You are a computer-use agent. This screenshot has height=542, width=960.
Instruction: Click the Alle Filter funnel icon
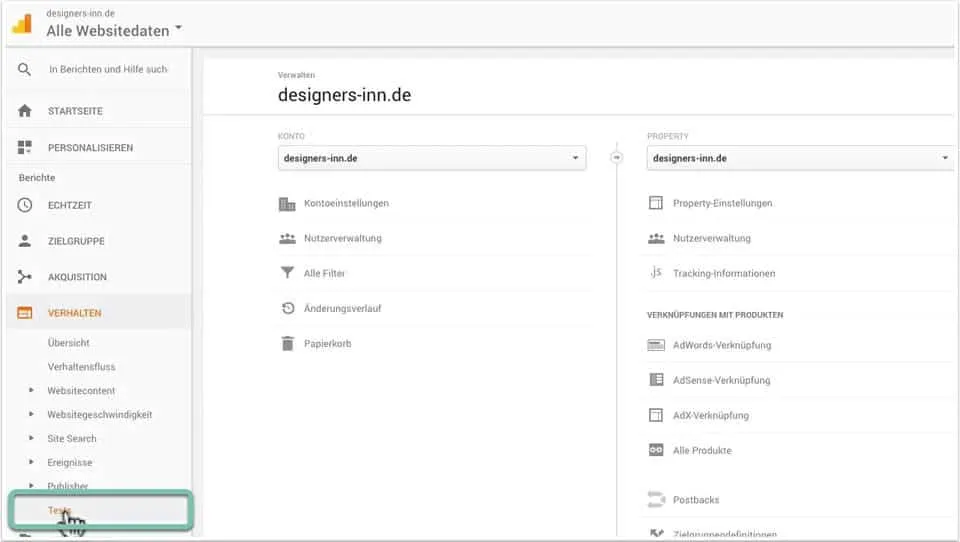[288, 273]
